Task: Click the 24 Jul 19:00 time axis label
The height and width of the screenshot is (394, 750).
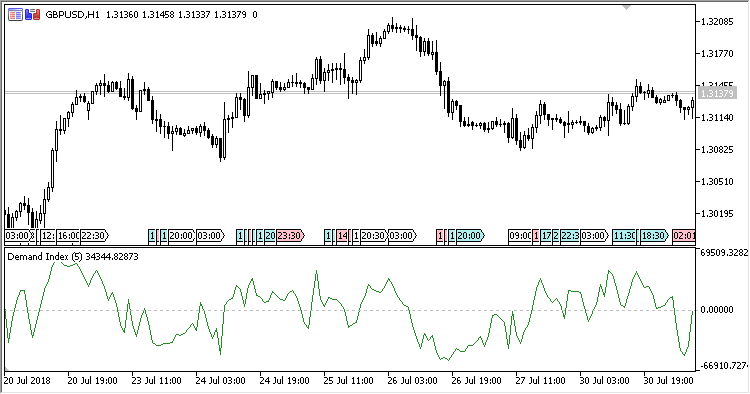Action: pos(285,381)
